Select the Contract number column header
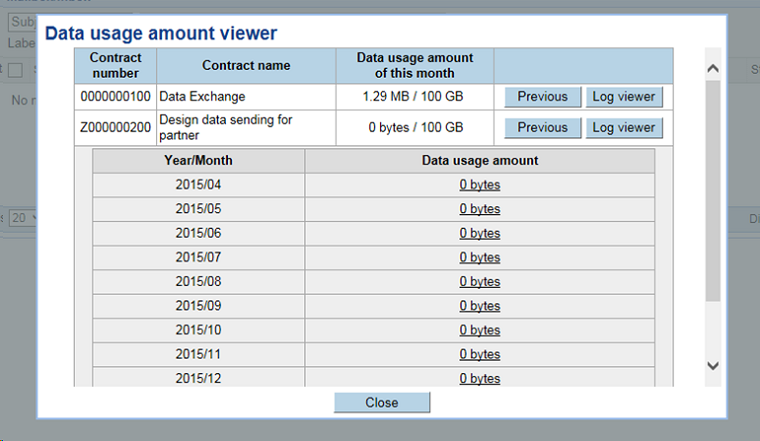The width and height of the screenshot is (760, 441). pos(115,65)
